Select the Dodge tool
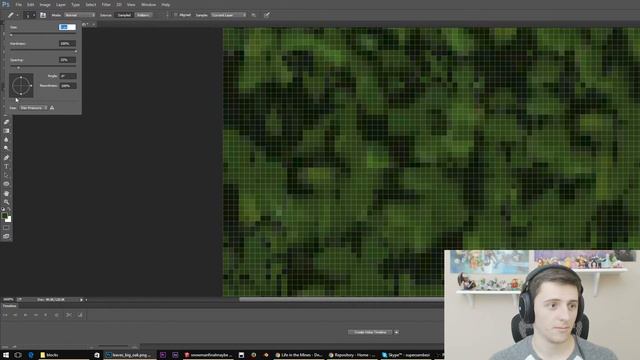The width and height of the screenshot is (640, 360). point(6,149)
